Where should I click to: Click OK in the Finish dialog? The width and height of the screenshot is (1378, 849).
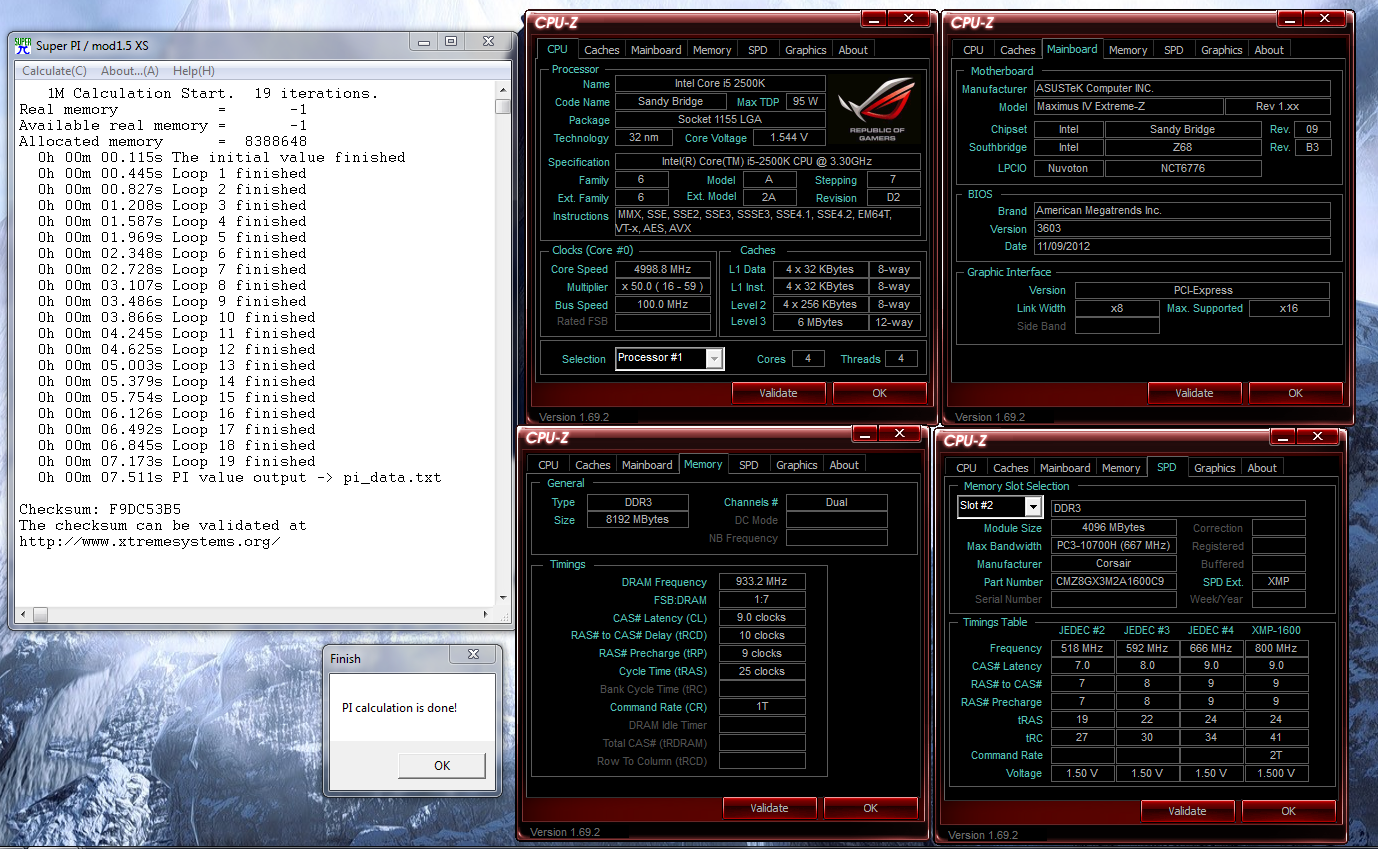442,765
